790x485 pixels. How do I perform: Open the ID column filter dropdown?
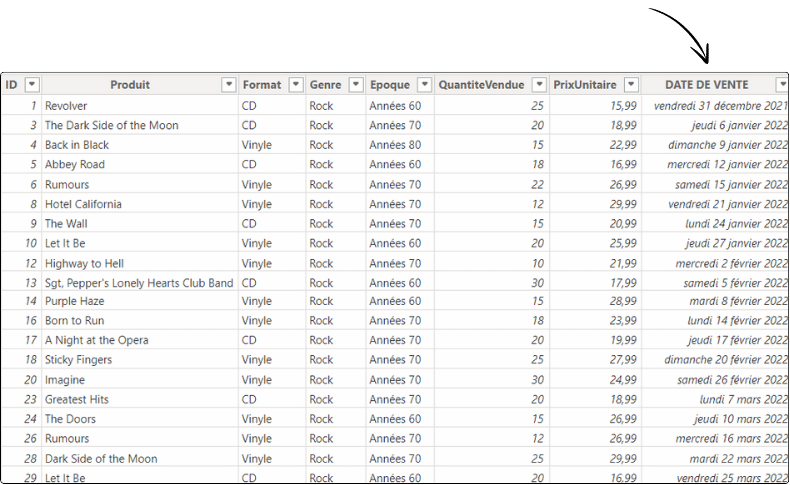[32, 85]
